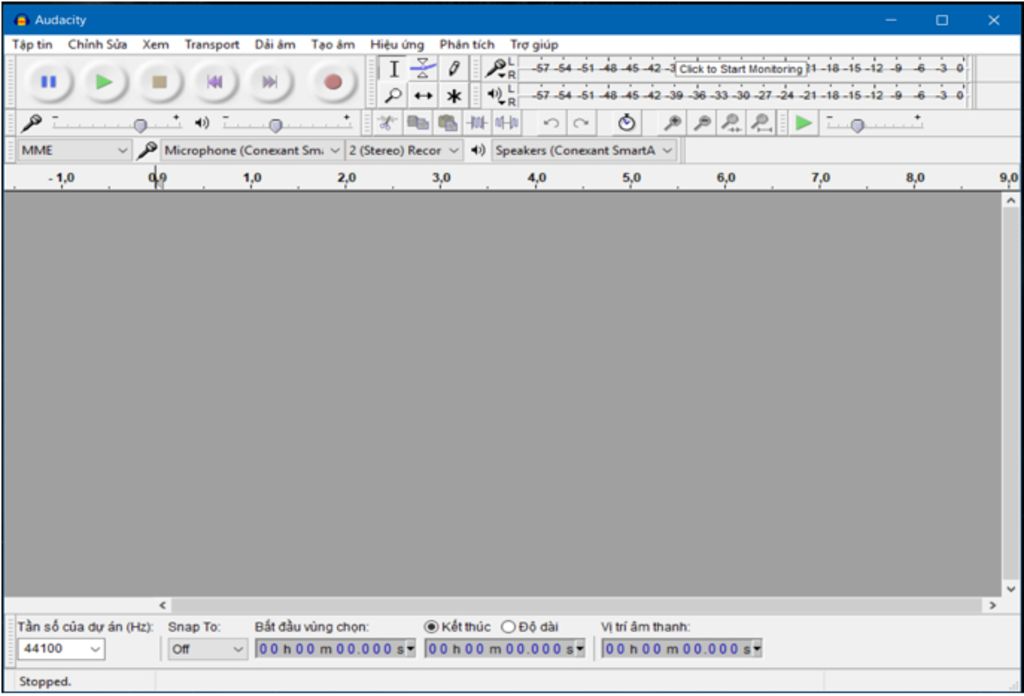Open the Trợ giúp menu

pos(534,44)
